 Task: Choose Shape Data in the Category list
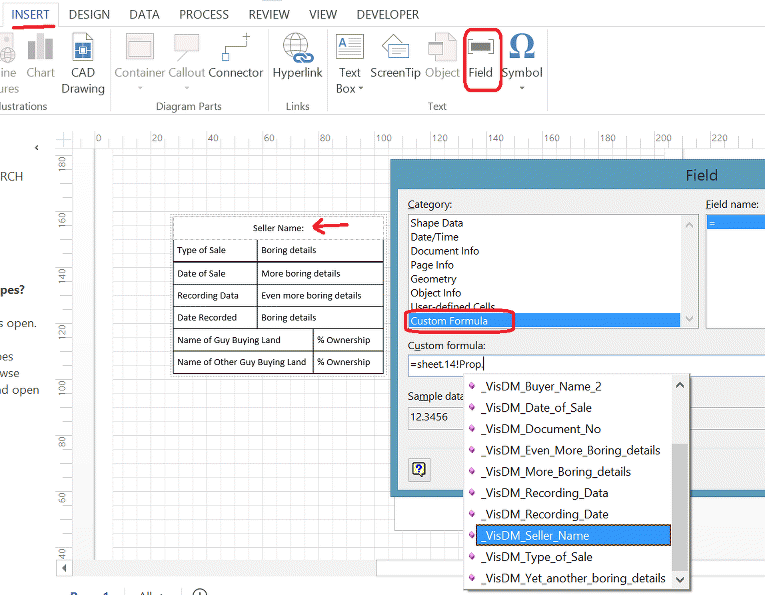pyautogui.click(x=437, y=223)
